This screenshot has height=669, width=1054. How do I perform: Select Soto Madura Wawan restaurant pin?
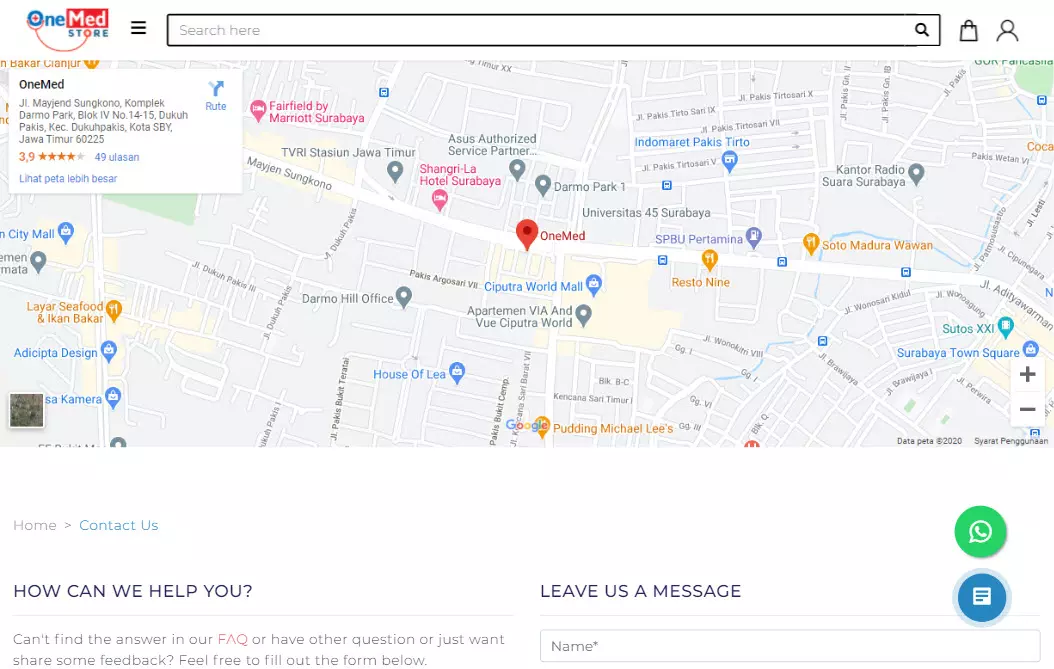coord(811,243)
